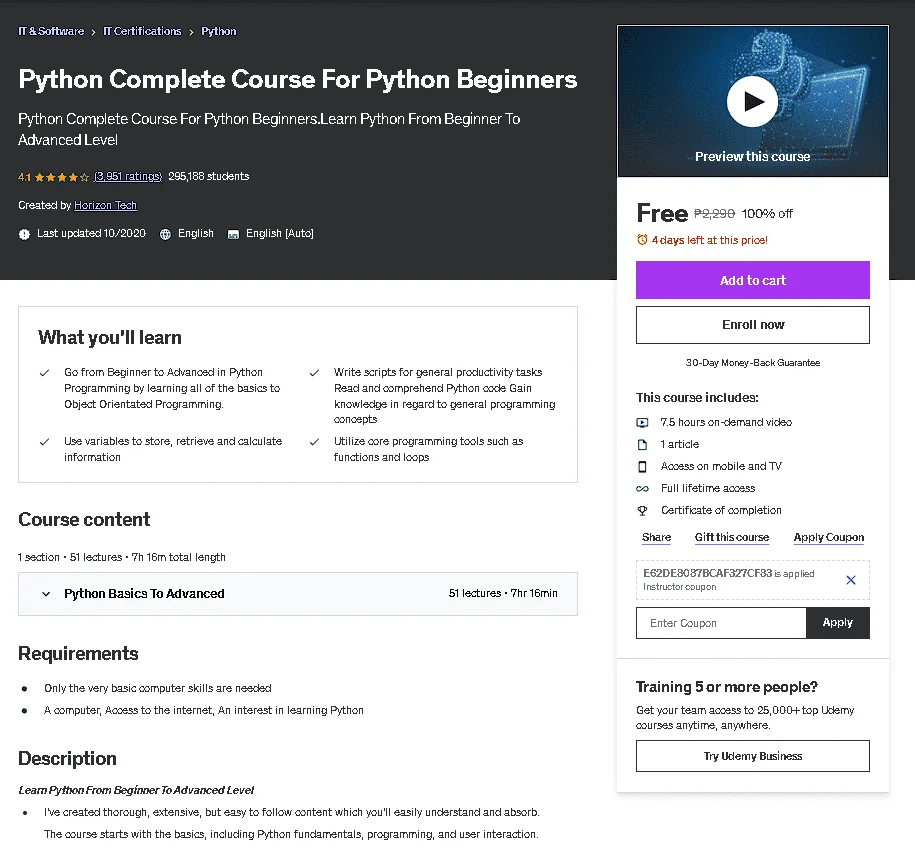Click the alarm clock icon beside days left
The image size is (915, 861).
(642, 240)
